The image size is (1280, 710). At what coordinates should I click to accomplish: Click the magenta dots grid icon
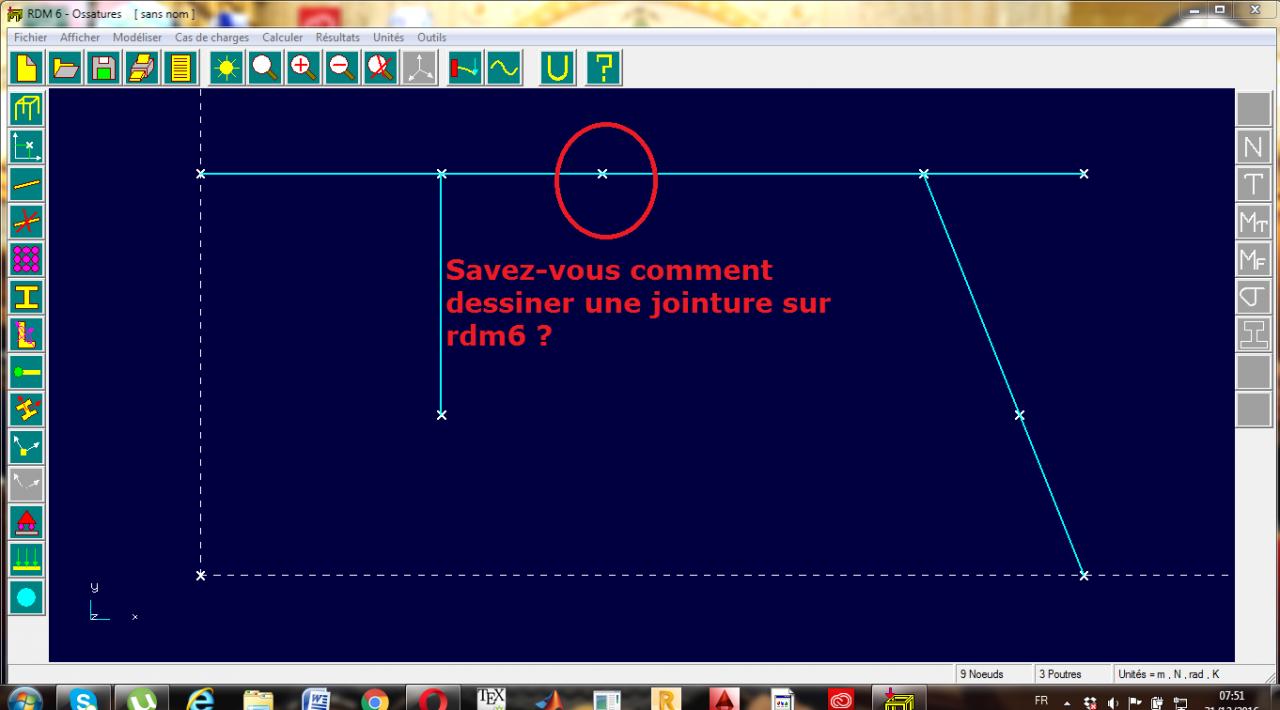click(26, 260)
